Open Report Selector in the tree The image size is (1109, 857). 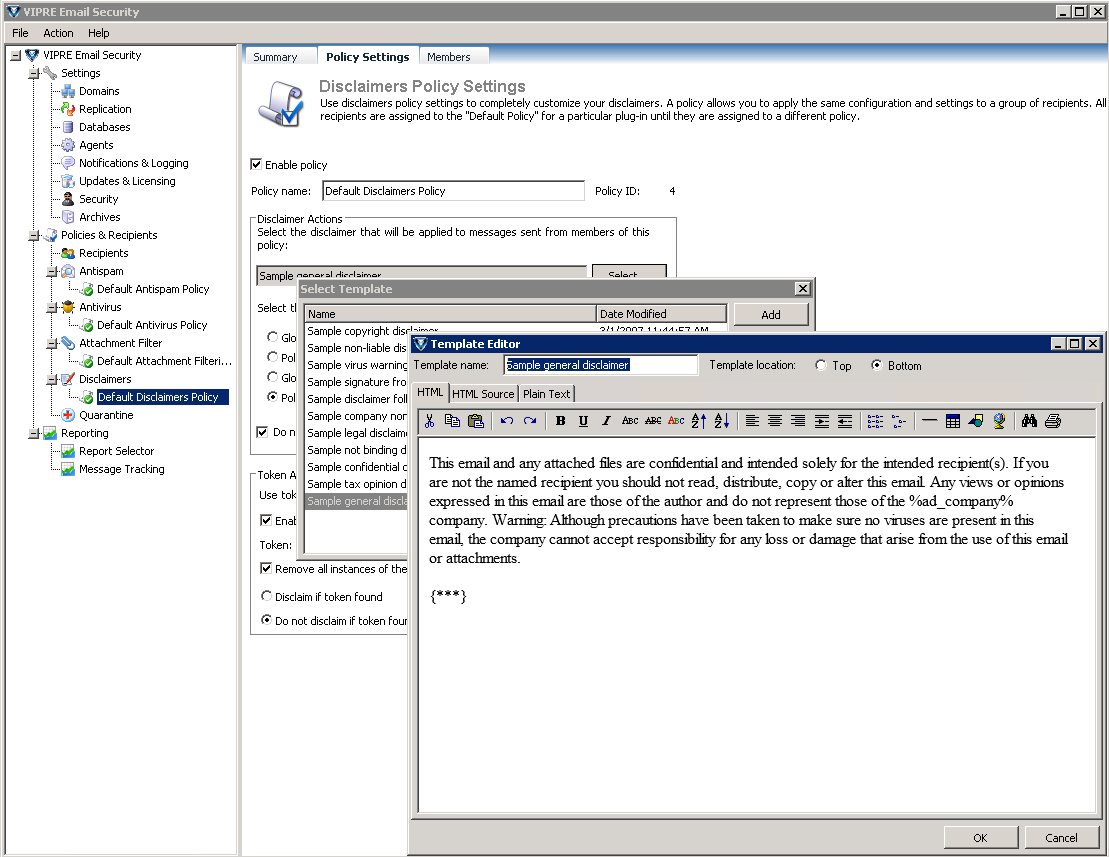[116, 451]
